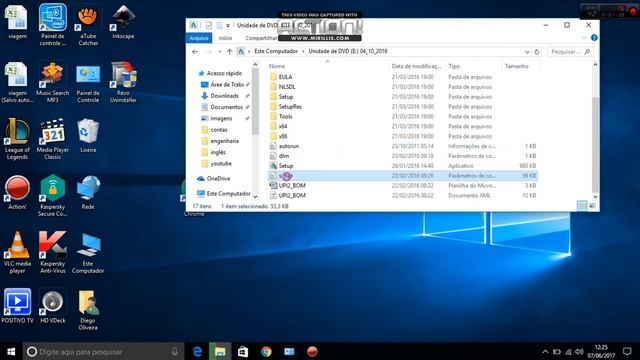Open Microsoft Edge from the taskbar
This screenshot has width=640, height=360.
pos(198,351)
